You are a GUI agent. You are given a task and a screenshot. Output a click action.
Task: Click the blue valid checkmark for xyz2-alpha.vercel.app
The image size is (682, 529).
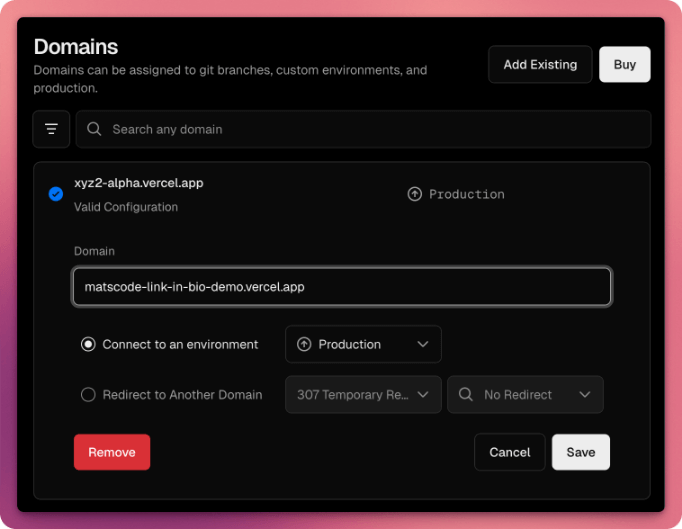coord(56,194)
